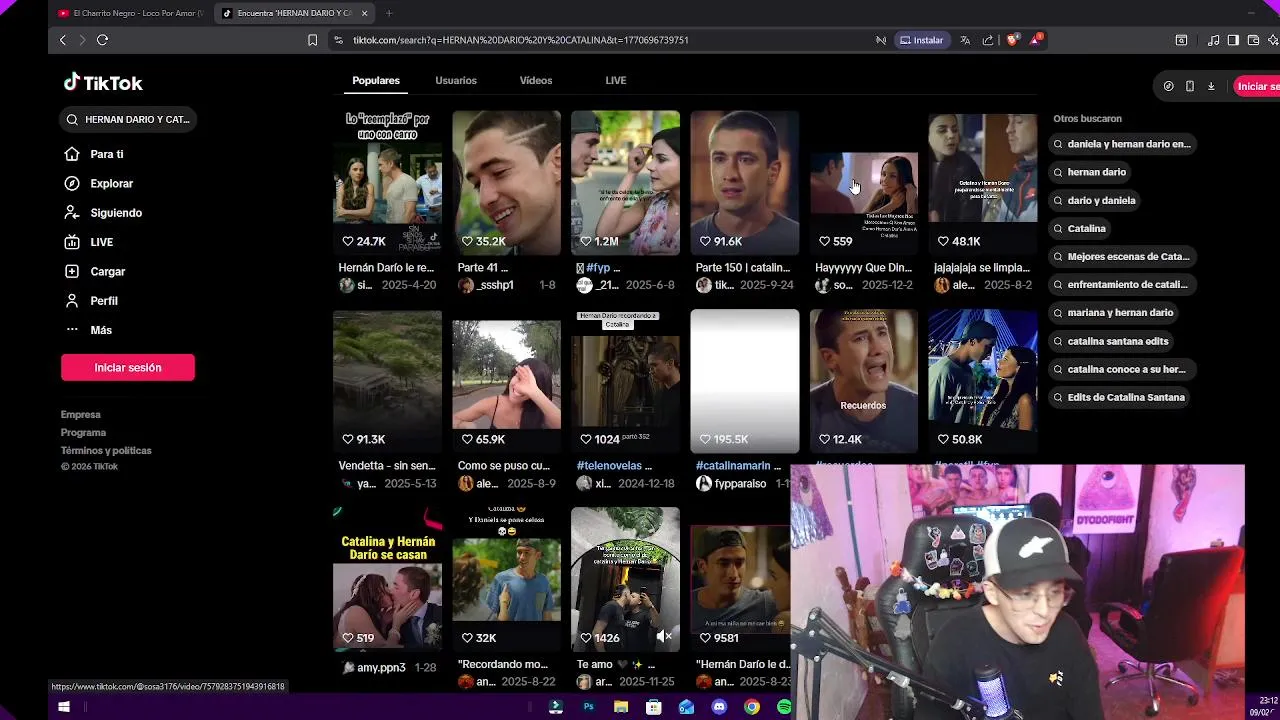Click the share page icon
1280x720 pixels.
pyautogui.click(x=988, y=40)
